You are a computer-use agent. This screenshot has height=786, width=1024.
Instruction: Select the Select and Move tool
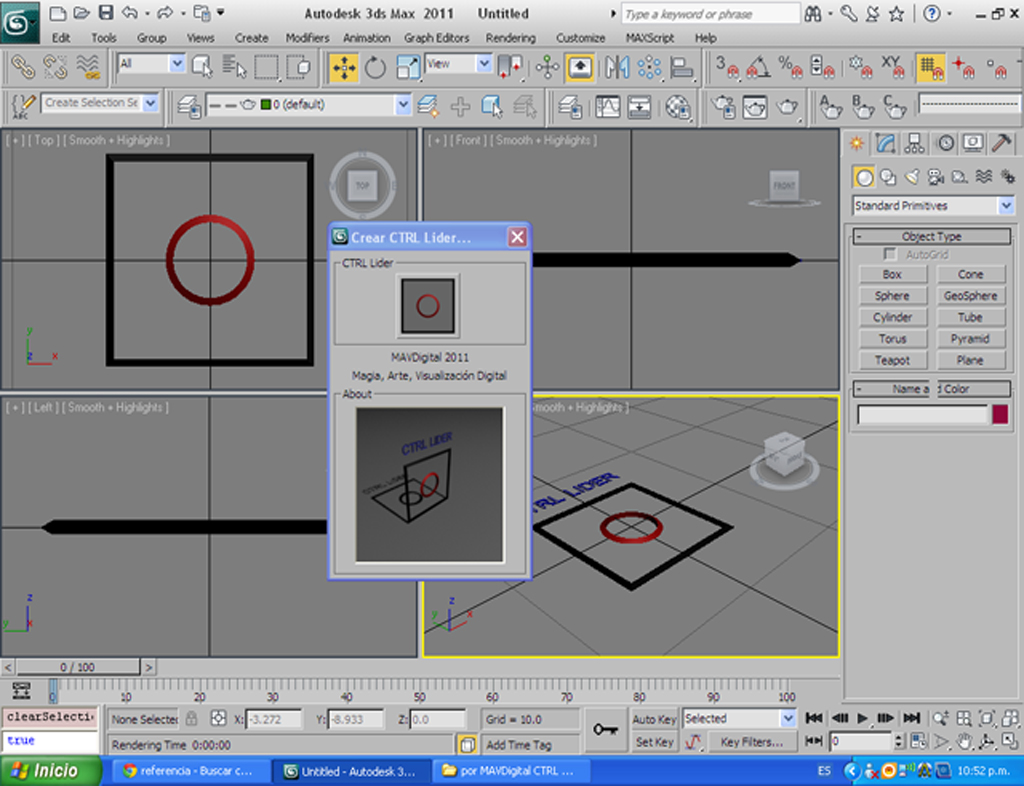coord(344,68)
